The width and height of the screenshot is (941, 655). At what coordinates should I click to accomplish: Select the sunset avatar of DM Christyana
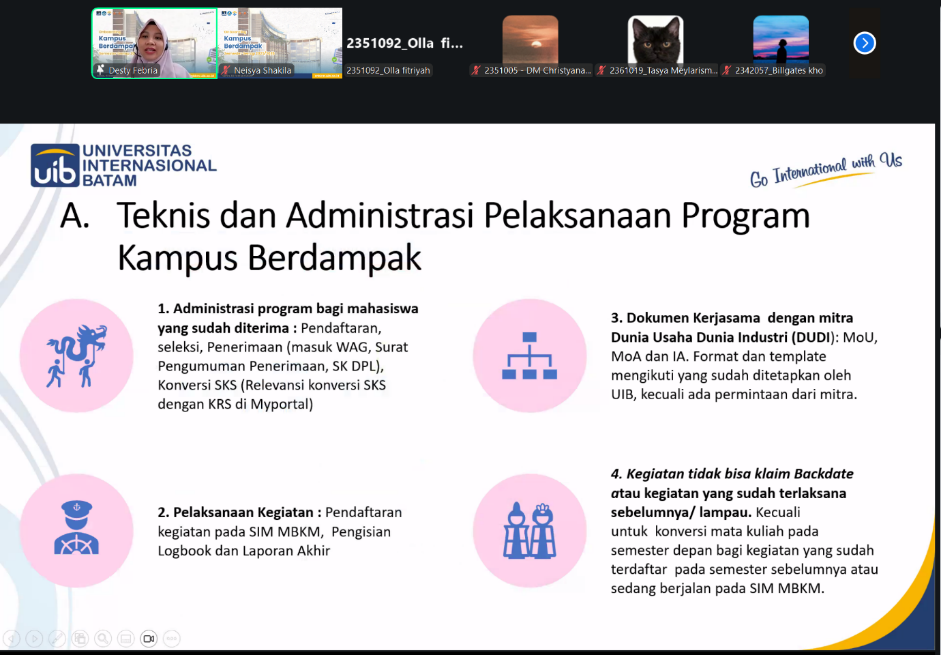530,41
